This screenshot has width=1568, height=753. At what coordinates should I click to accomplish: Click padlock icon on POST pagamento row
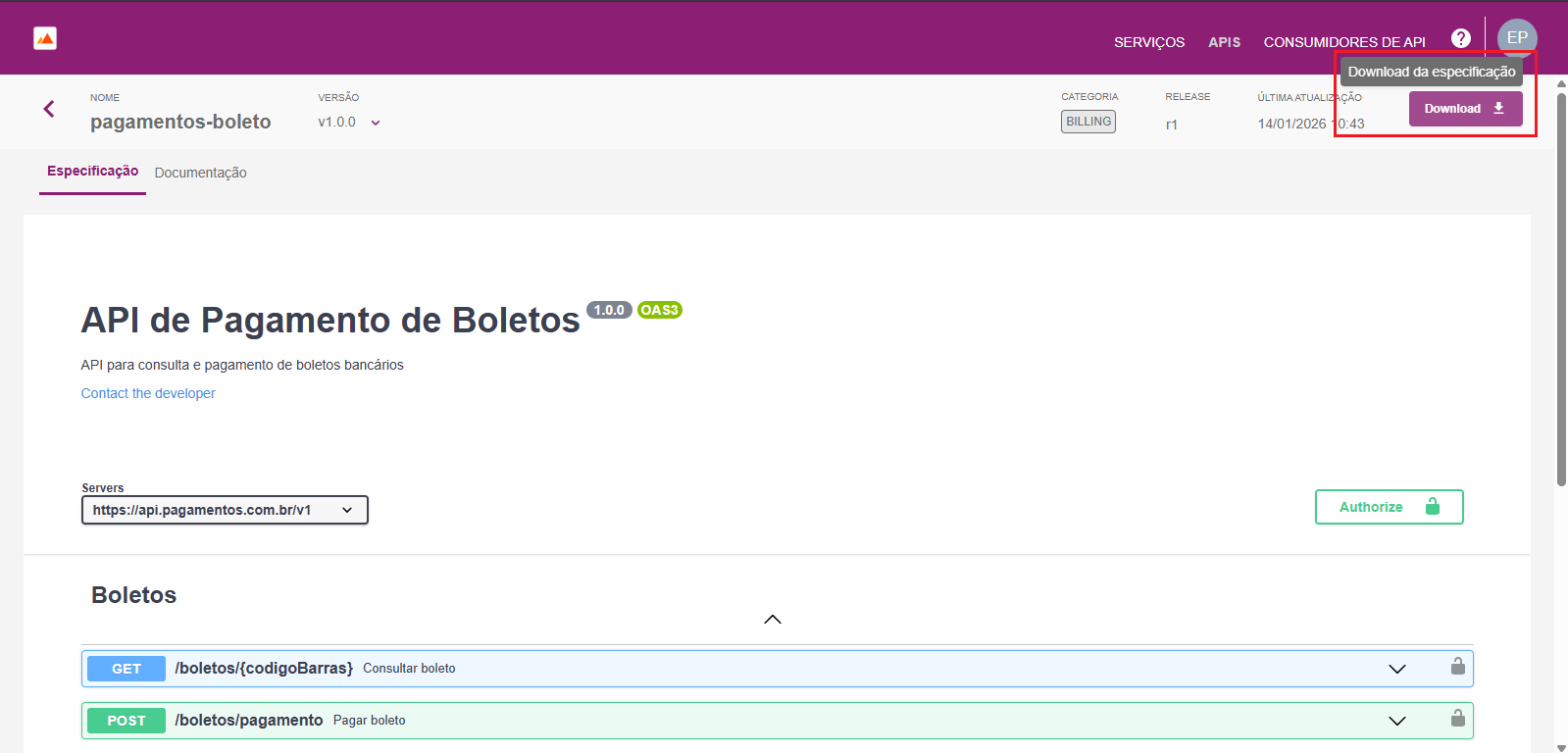pyautogui.click(x=1457, y=719)
